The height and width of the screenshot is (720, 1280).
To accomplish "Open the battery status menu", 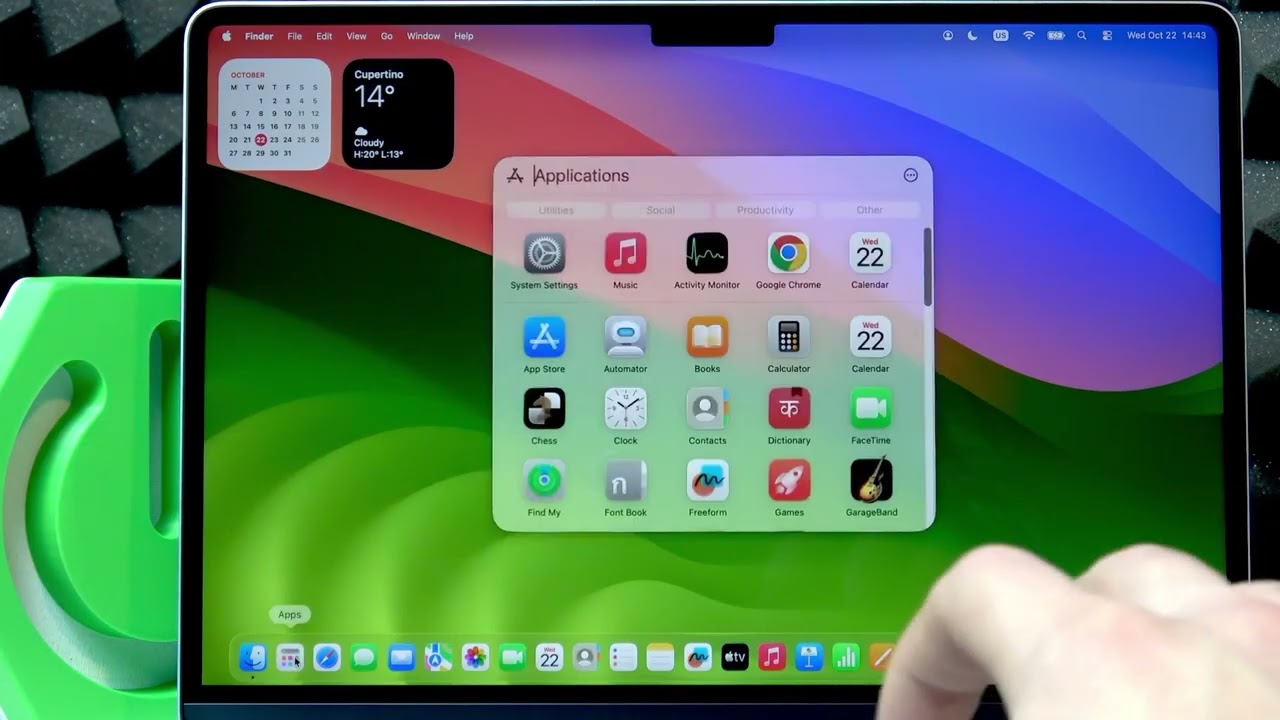I will (x=1056, y=36).
